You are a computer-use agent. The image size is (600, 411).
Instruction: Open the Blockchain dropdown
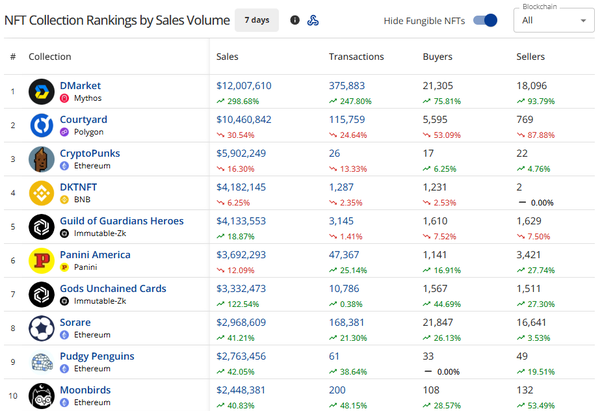pyautogui.click(x=553, y=20)
